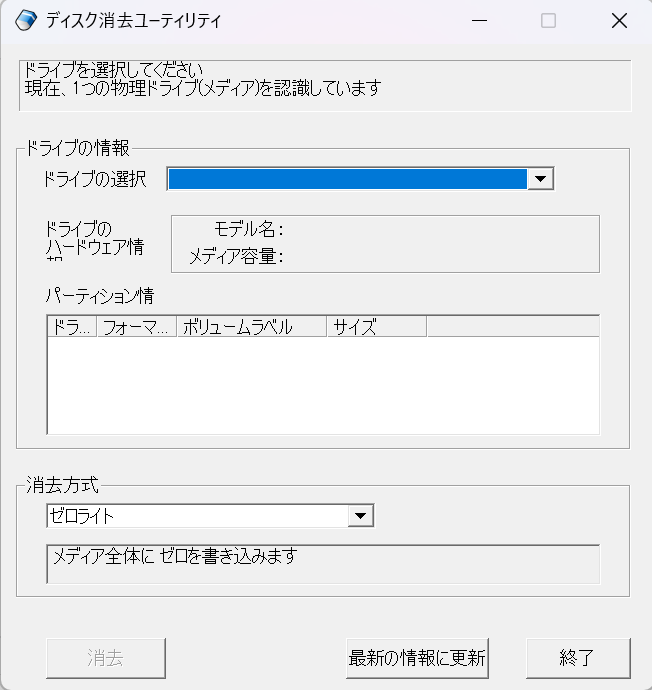Click the 消去 erase button
Viewport: 652px width, 690px height.
coord(106,658)
